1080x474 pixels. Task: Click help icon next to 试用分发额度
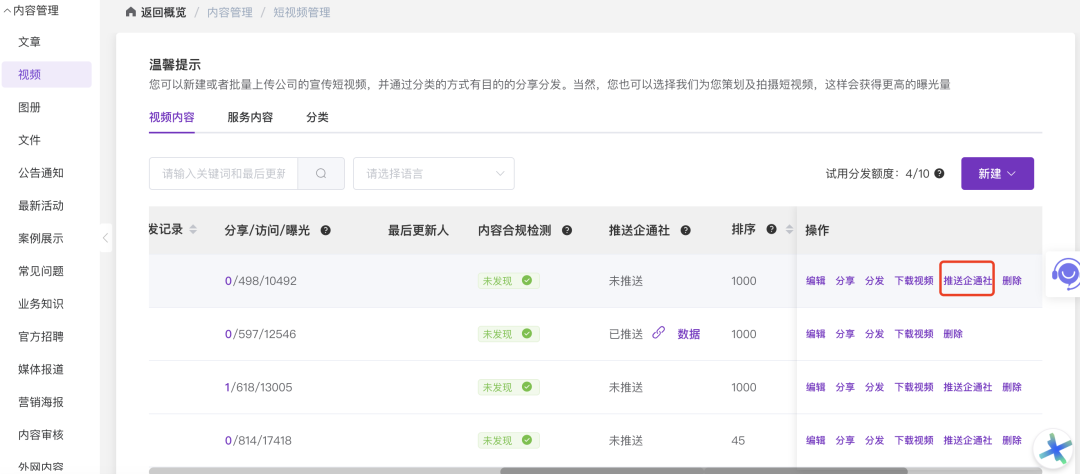coord(939,174)
